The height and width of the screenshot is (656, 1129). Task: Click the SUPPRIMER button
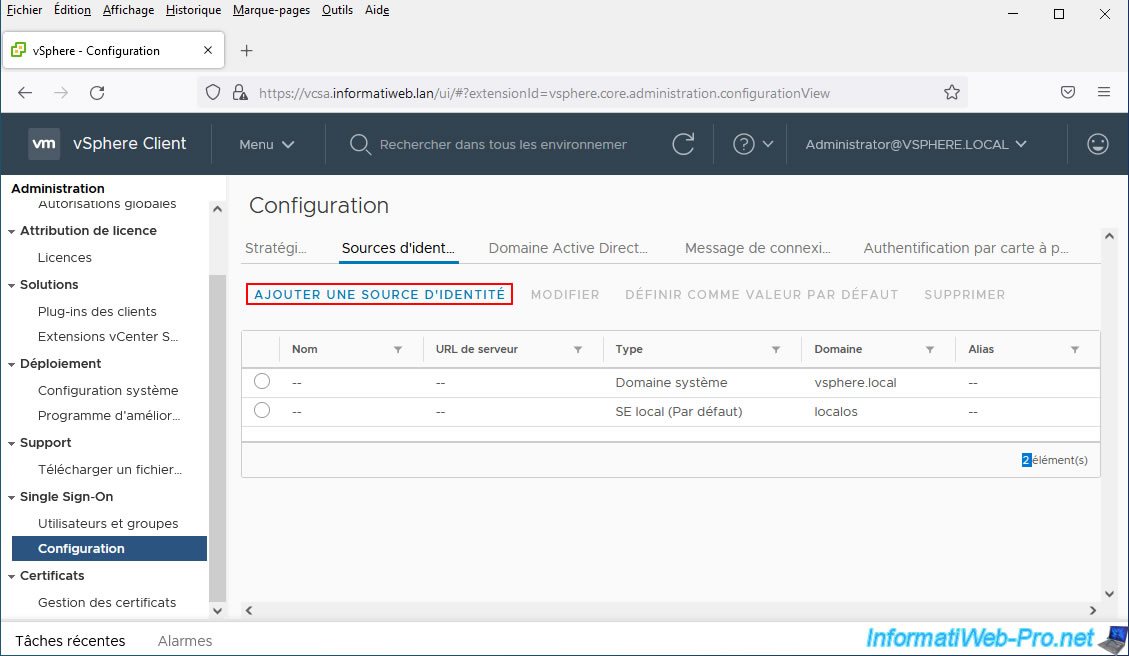(965, 295)
